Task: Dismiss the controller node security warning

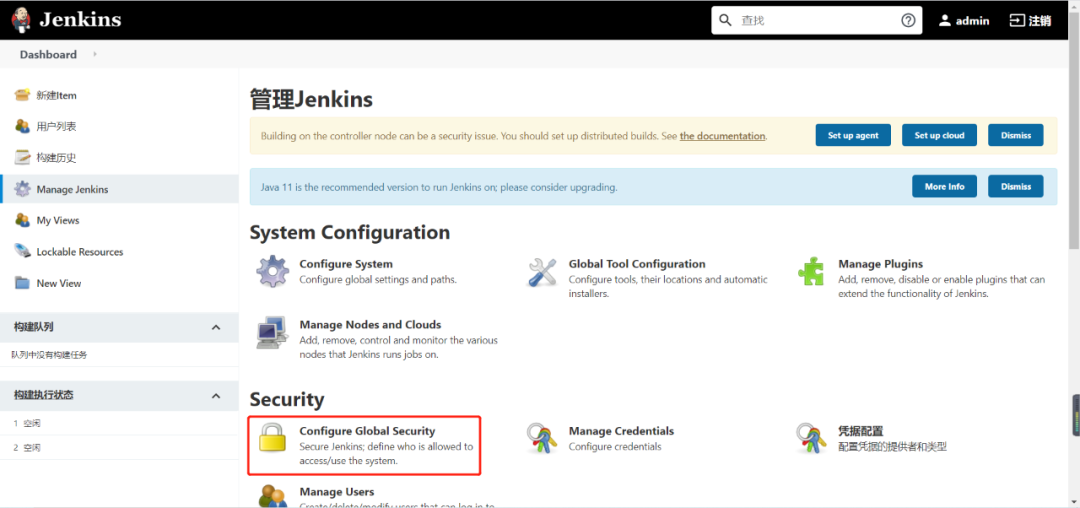Action: pos(1015,135)
